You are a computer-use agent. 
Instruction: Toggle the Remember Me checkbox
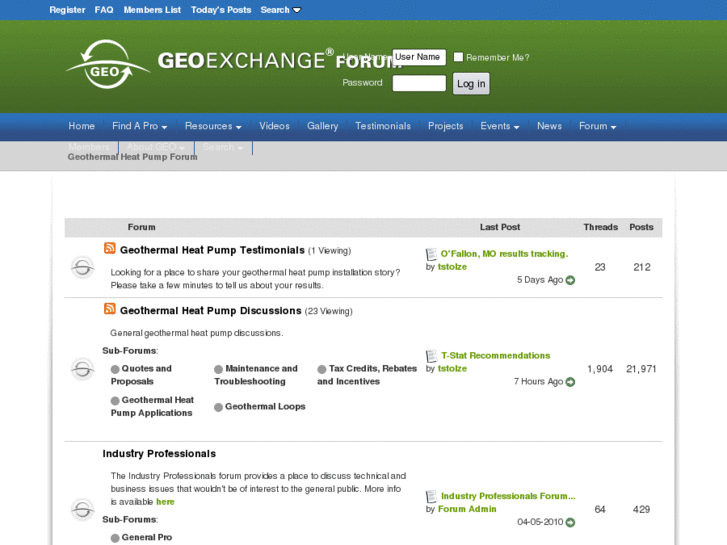pyautogui.click(x=458, y=57)
